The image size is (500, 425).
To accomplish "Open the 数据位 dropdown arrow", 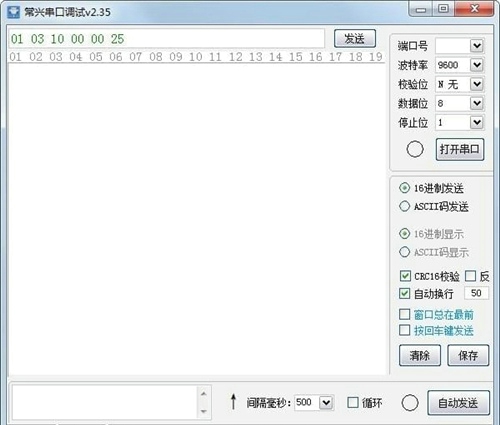I will 477,103.
